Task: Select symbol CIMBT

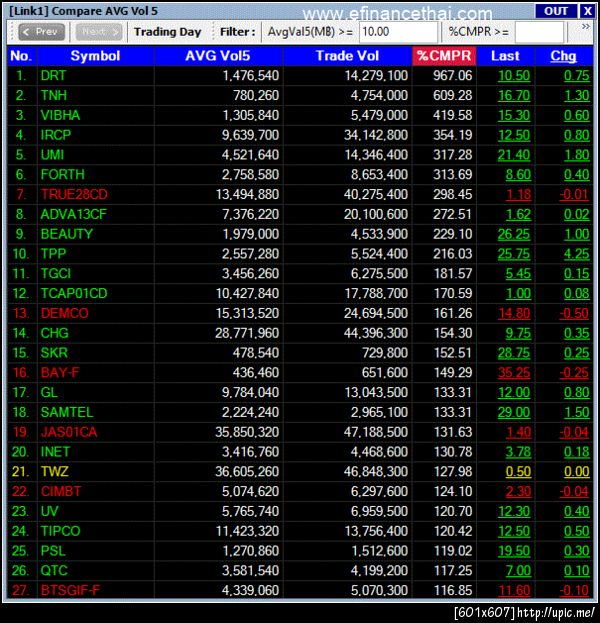Action: point(61,491)
